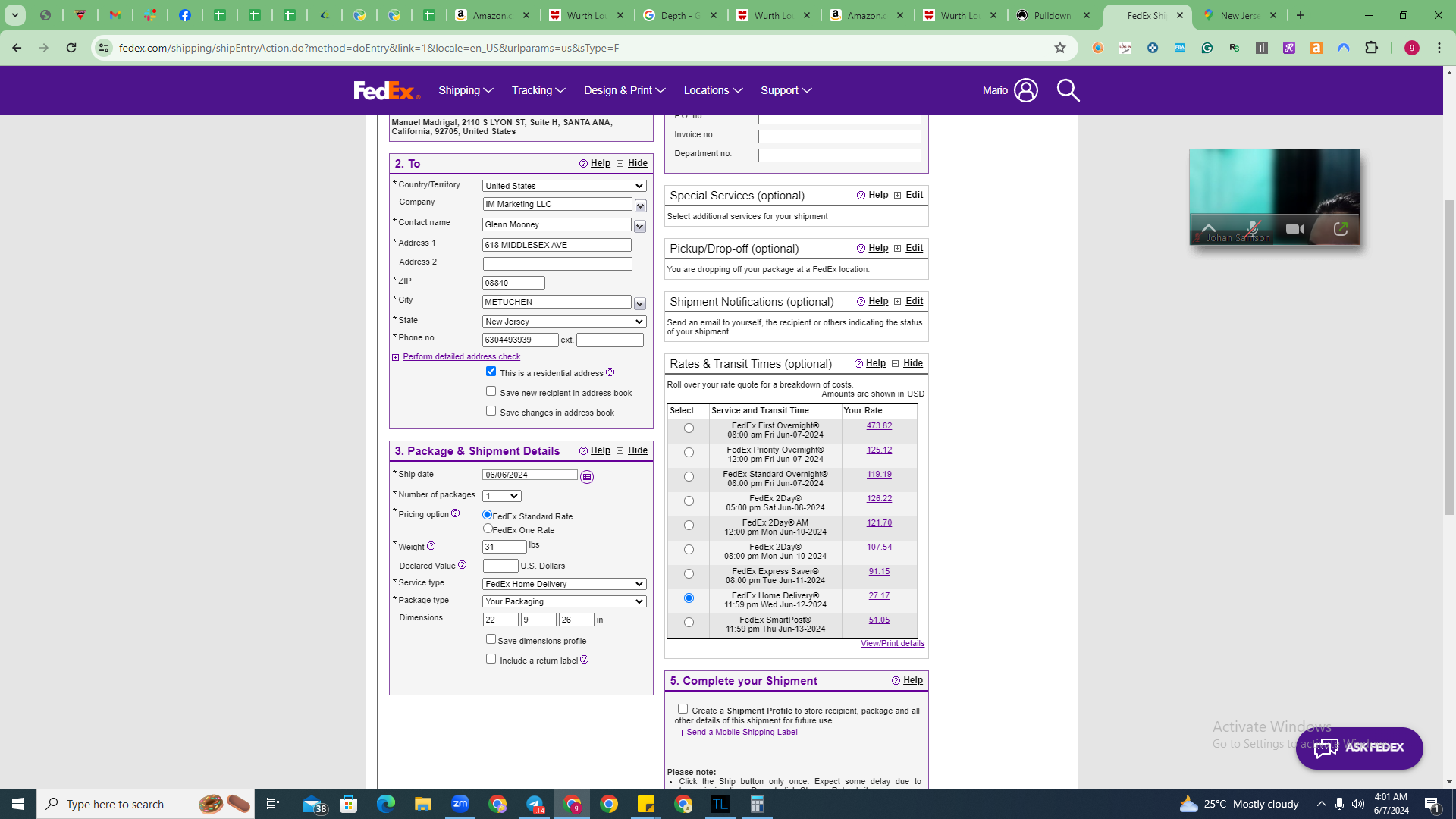Click the help icon beside Pricing option
The image size is (1456, 819).
click(x=455, y=513)
